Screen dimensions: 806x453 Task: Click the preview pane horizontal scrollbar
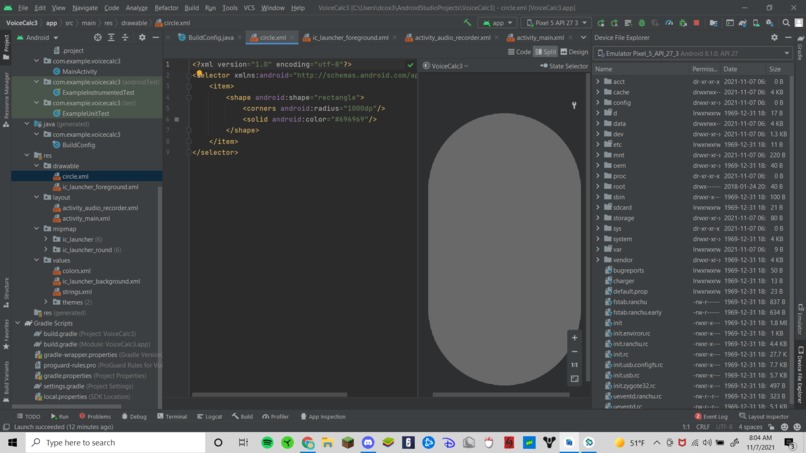[x=501, y=395]
